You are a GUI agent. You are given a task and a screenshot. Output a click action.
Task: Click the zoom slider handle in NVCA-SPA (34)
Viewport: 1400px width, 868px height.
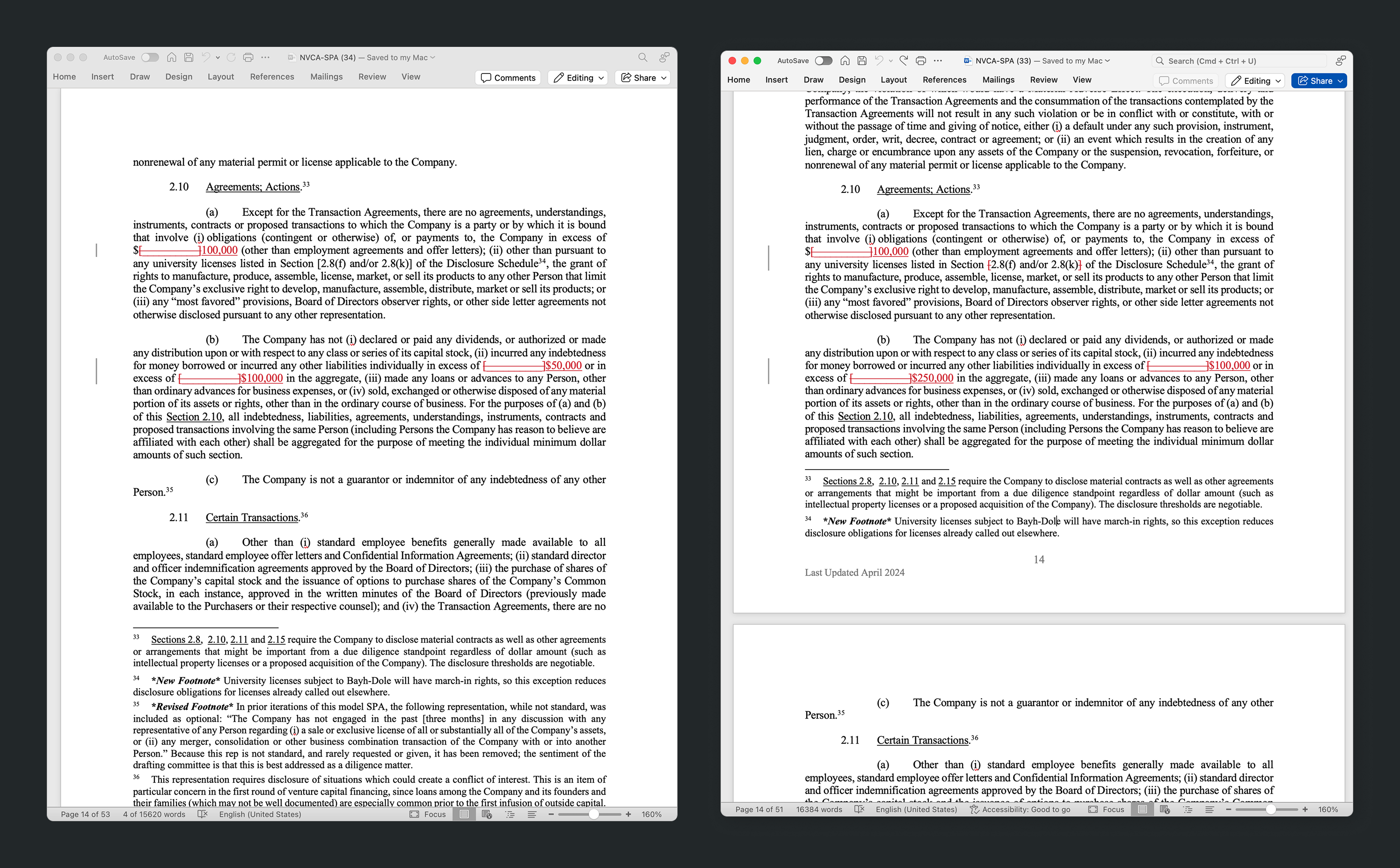pos(594,814)
